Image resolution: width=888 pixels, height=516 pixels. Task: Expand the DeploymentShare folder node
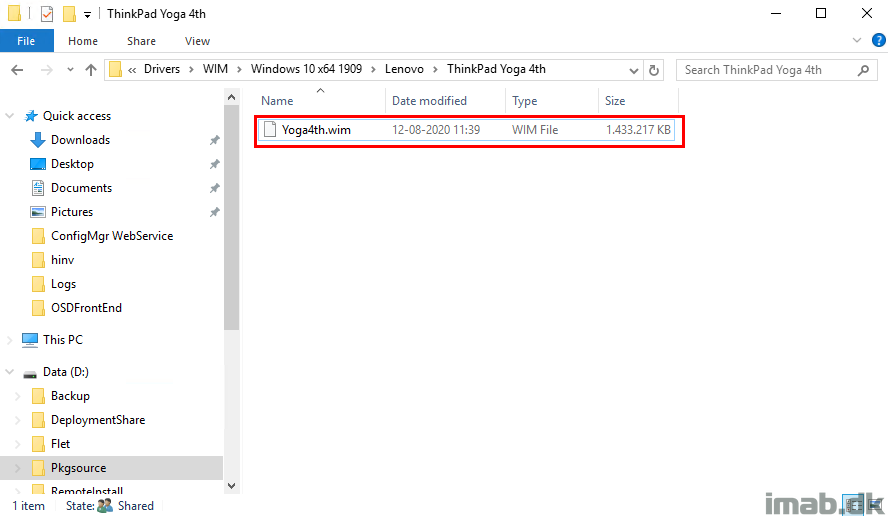click(x=18, y=420)
